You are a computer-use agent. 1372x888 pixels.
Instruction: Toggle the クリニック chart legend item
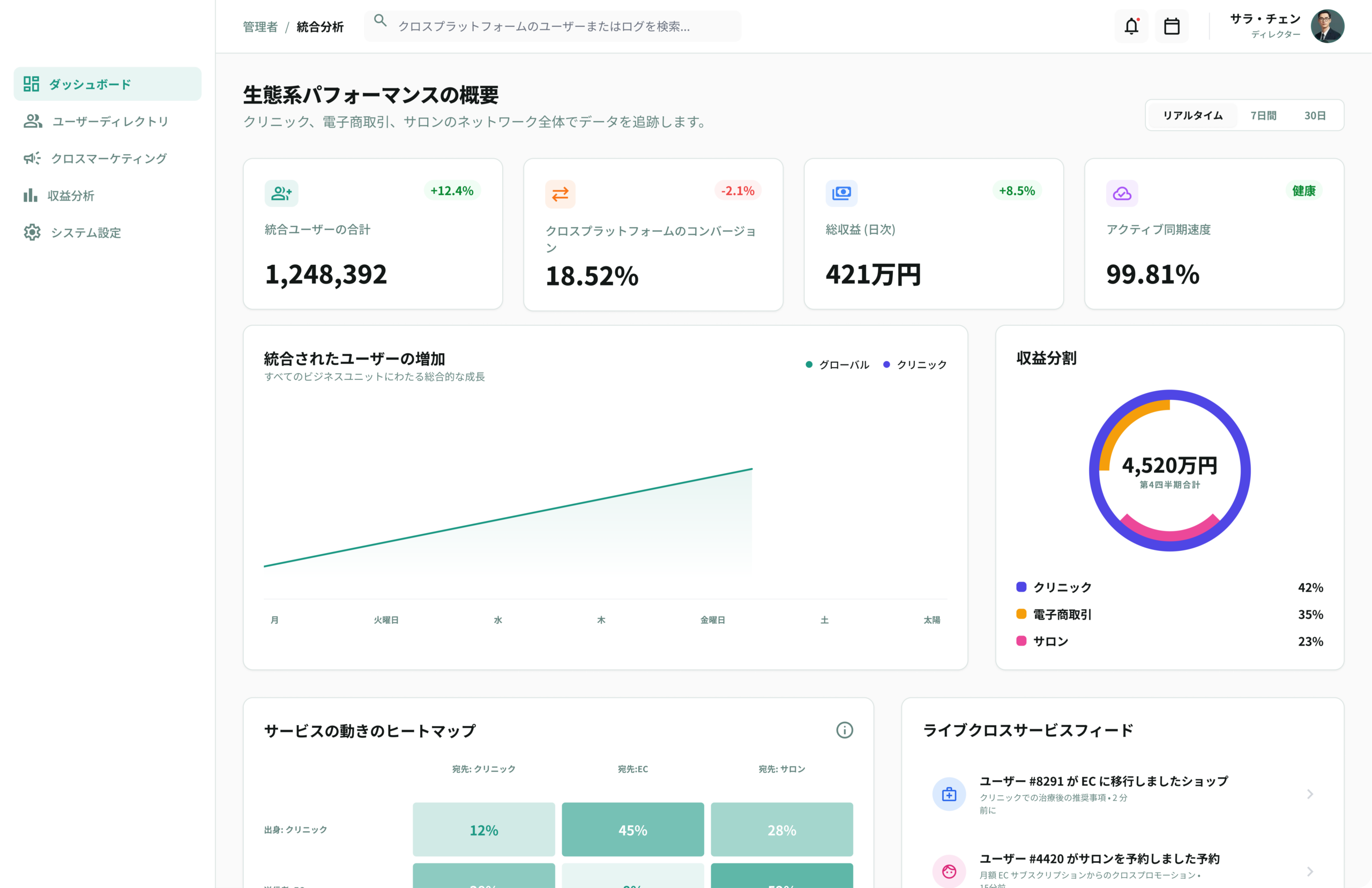point(915,364)
